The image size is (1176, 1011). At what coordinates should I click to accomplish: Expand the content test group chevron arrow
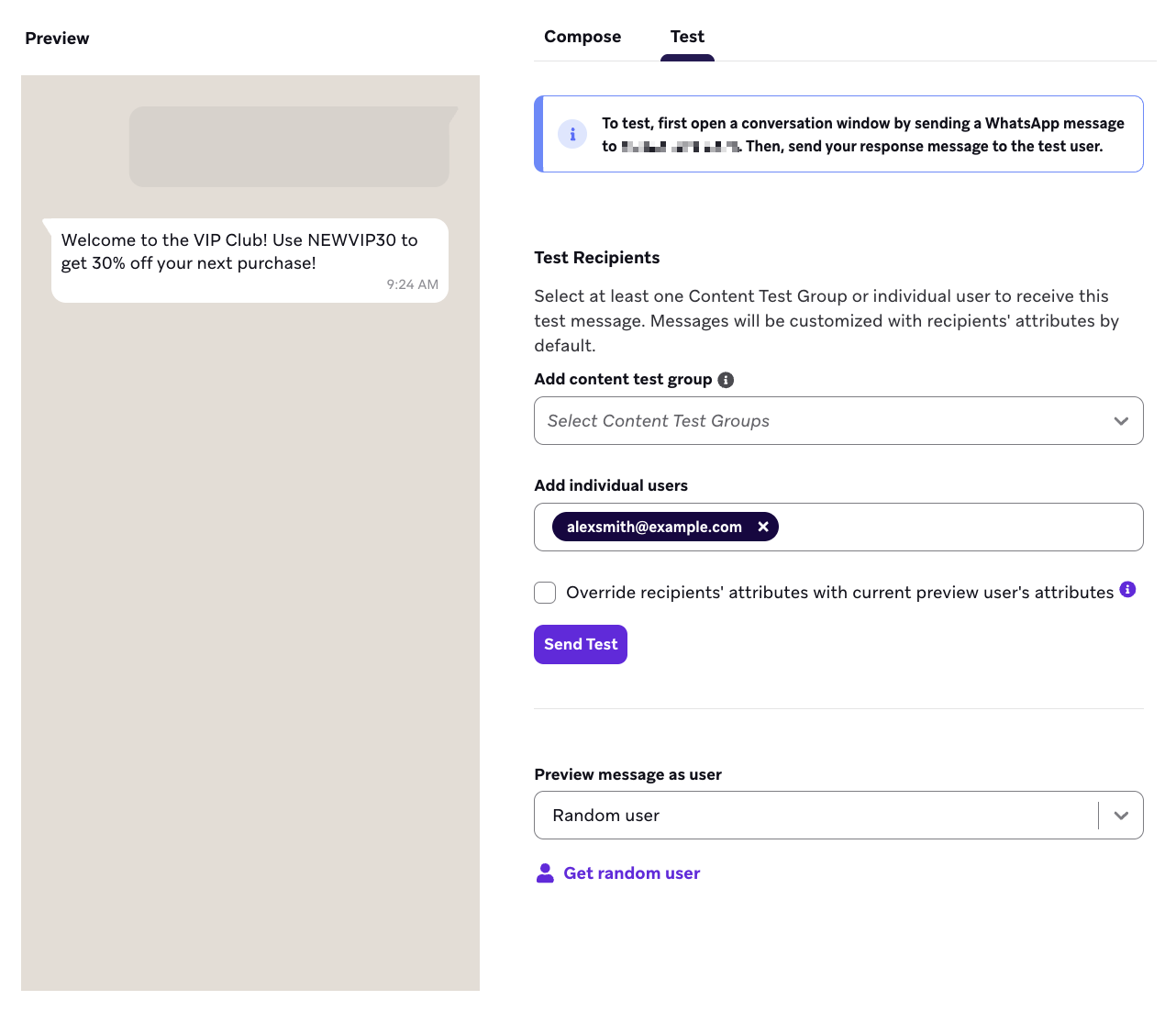(1121, 421)
